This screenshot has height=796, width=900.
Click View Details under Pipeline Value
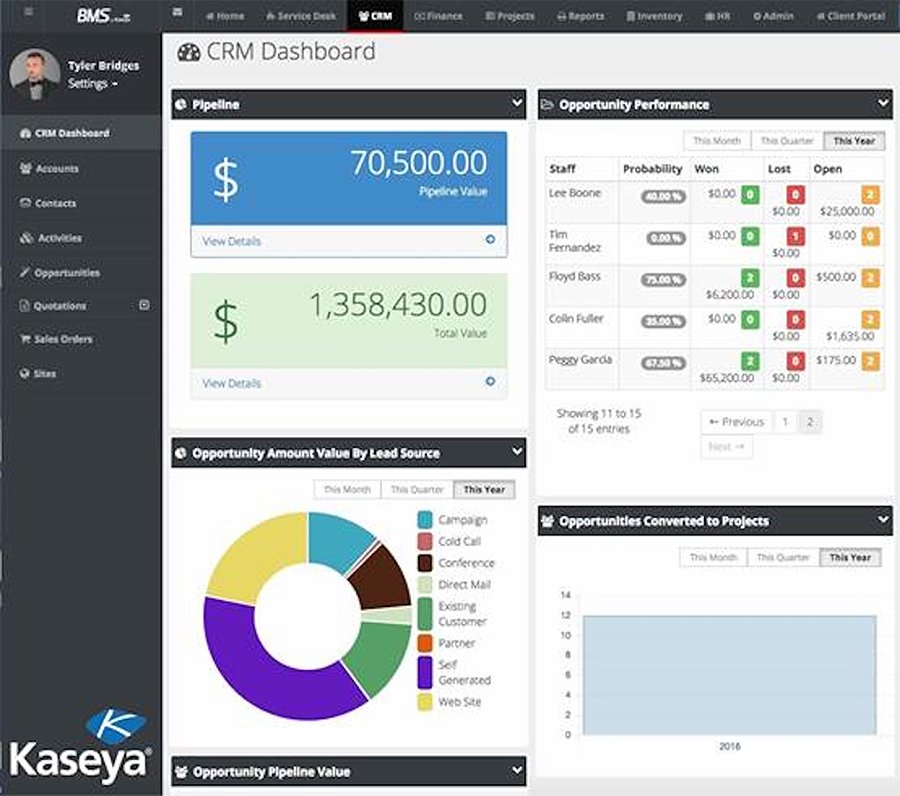(230, 241)
